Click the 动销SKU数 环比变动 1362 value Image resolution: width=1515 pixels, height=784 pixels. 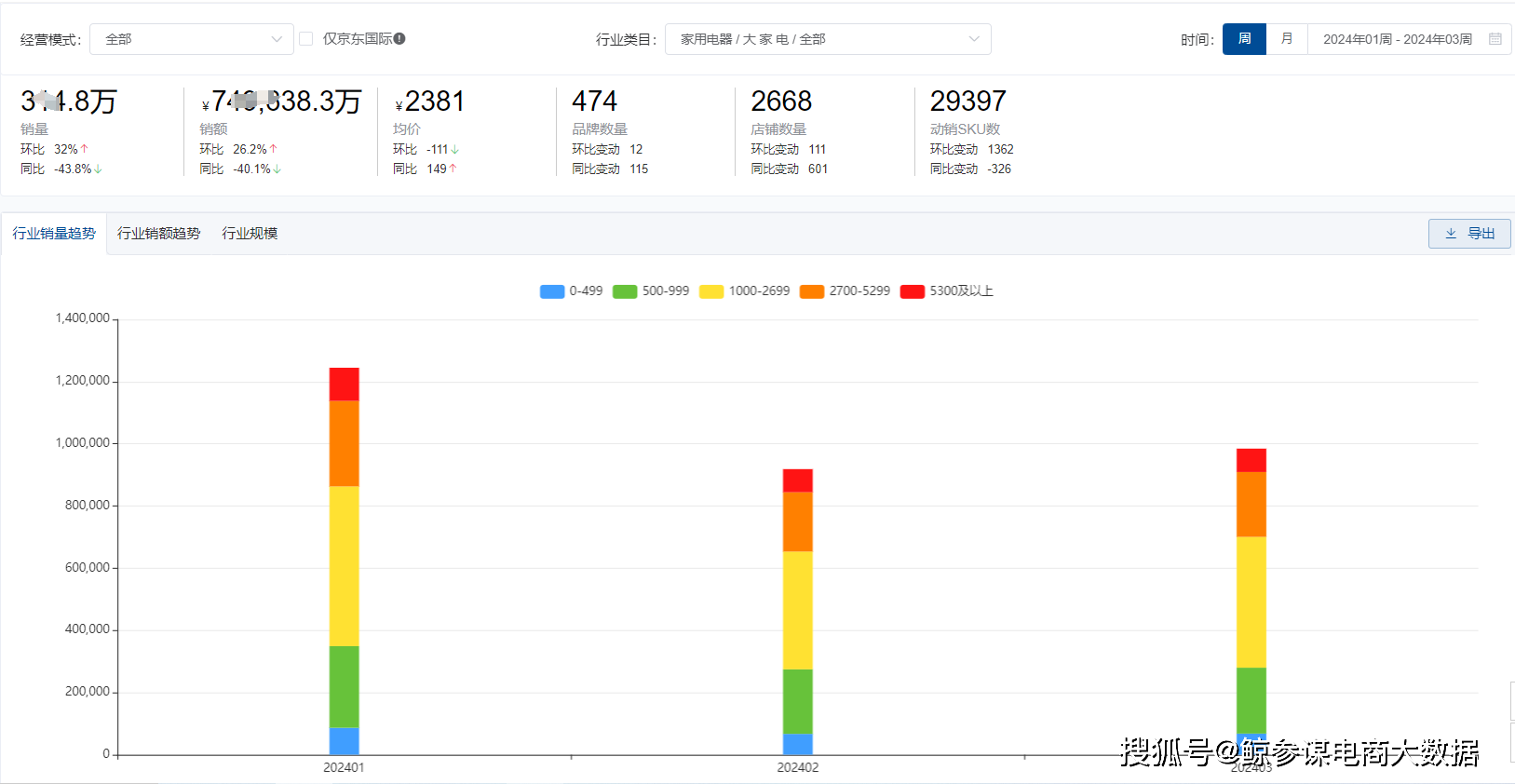pos(1001,149)
